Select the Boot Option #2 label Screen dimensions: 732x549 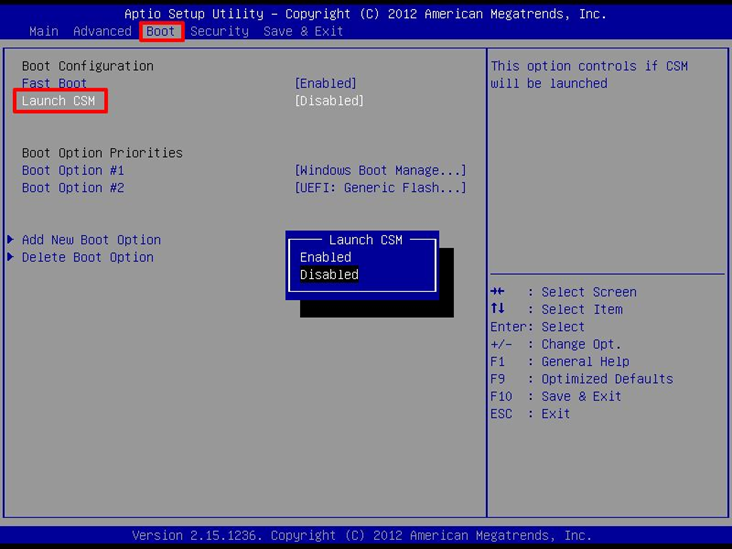(x=73, y=188)
